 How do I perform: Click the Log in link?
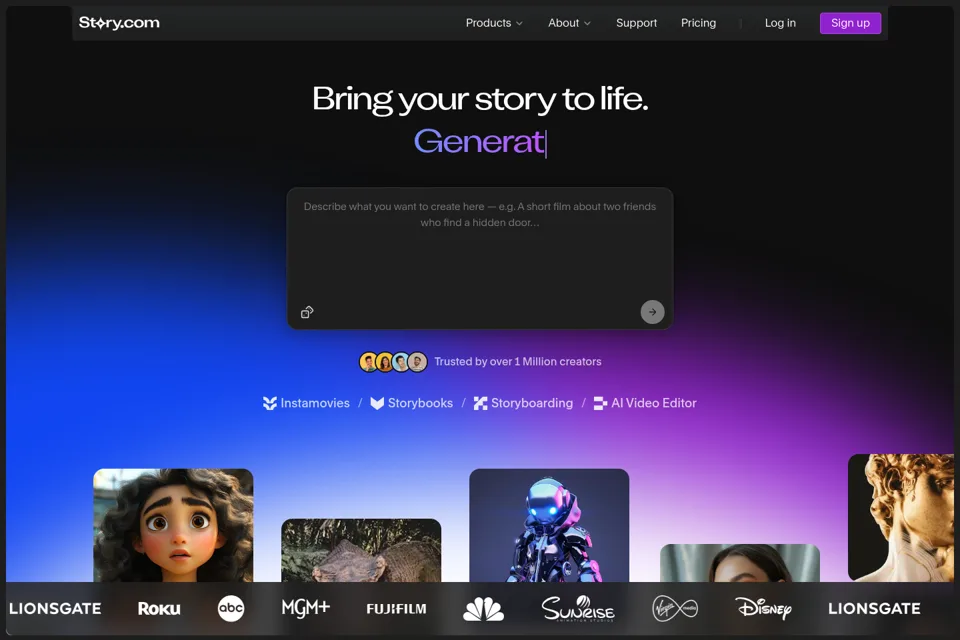(x=780, y=23)
